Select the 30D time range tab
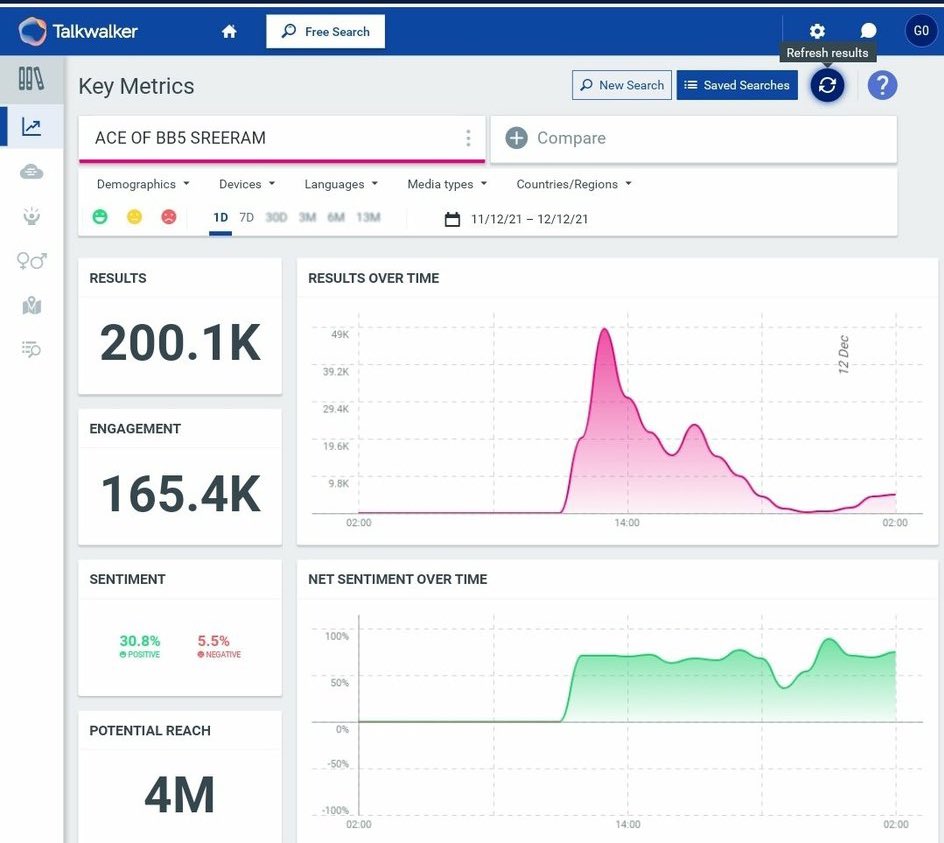 (x=276, y=217)
